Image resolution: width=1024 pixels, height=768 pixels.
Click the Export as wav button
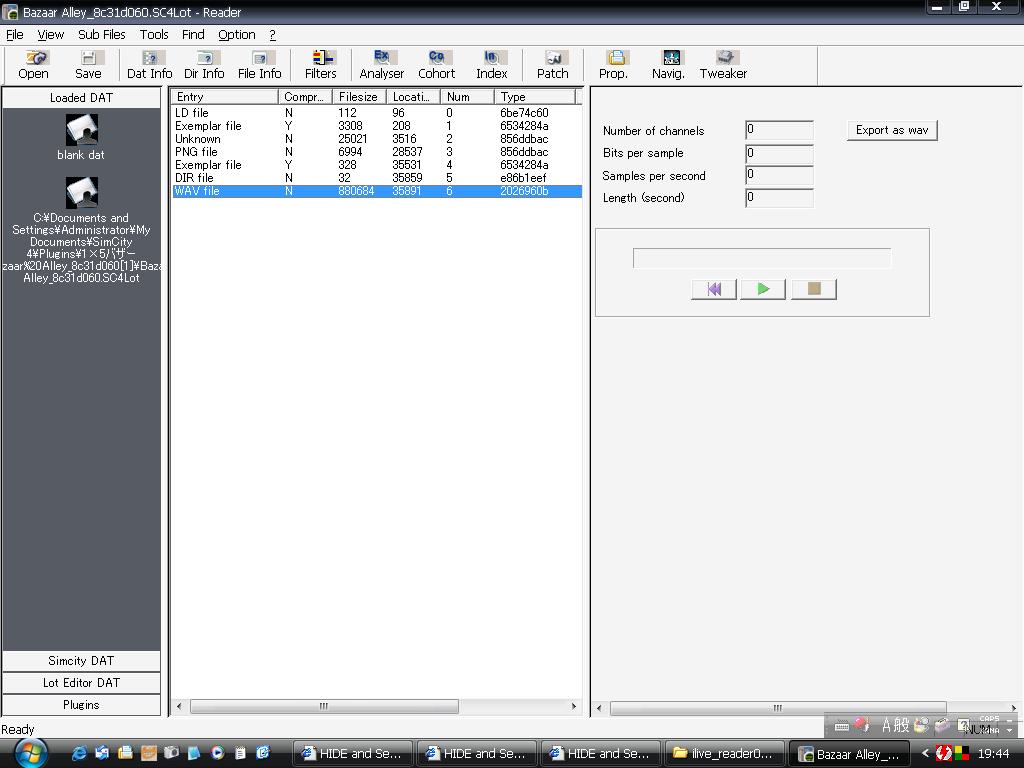click(891, 130)
